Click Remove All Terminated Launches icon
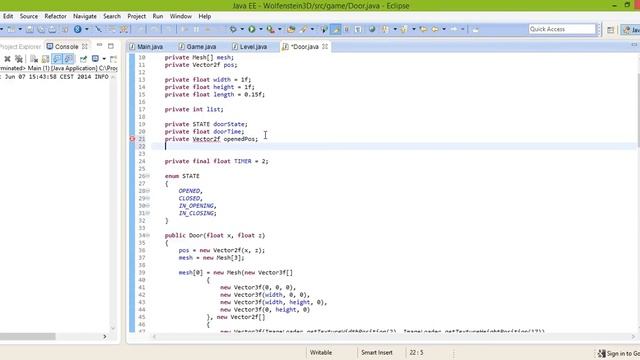Image resolution: width=640 pixels, height=360 pixels. tap(19, 59)
